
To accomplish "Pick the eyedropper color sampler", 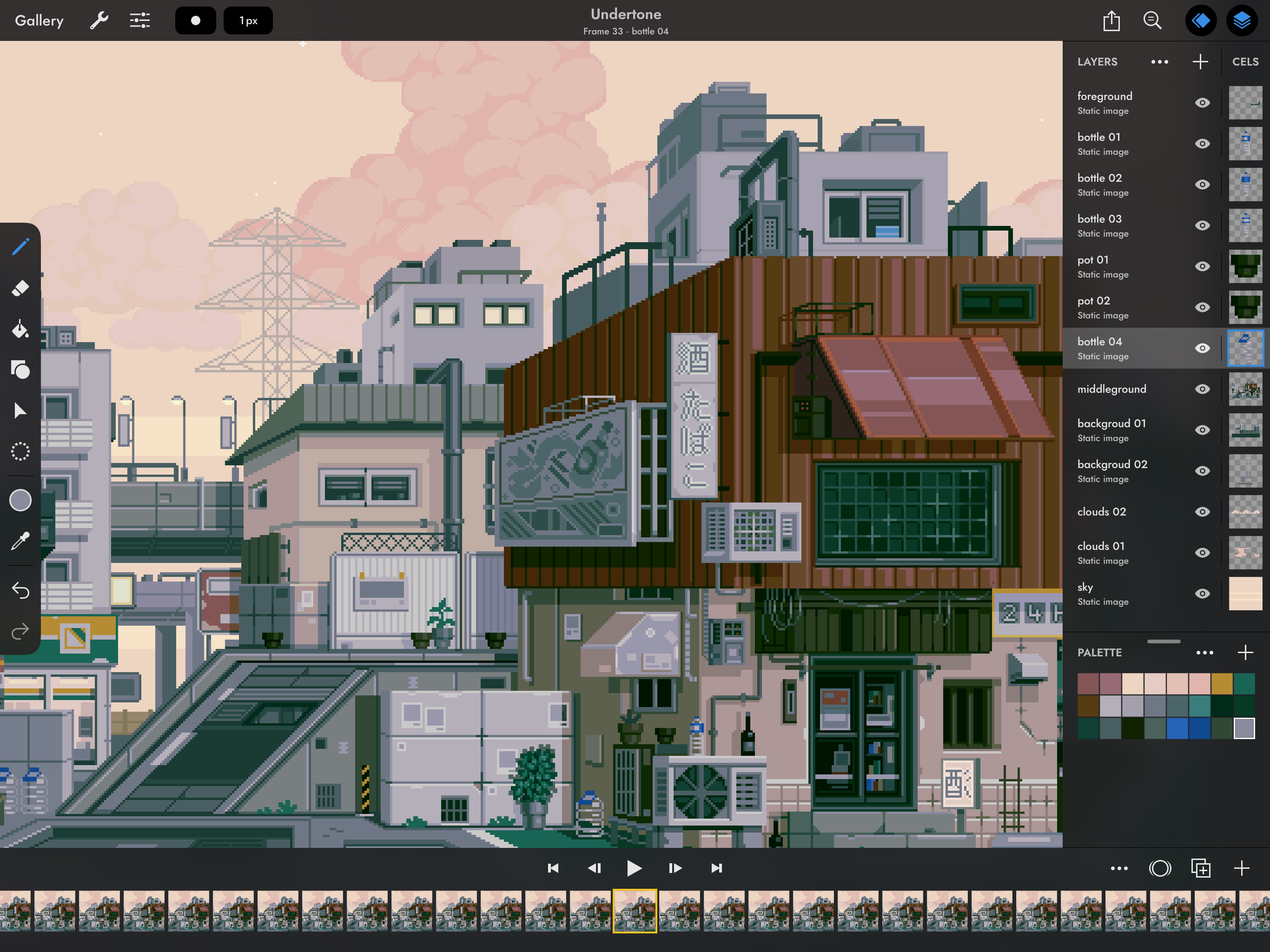I will pyautogui.click(x=20, y=541).
